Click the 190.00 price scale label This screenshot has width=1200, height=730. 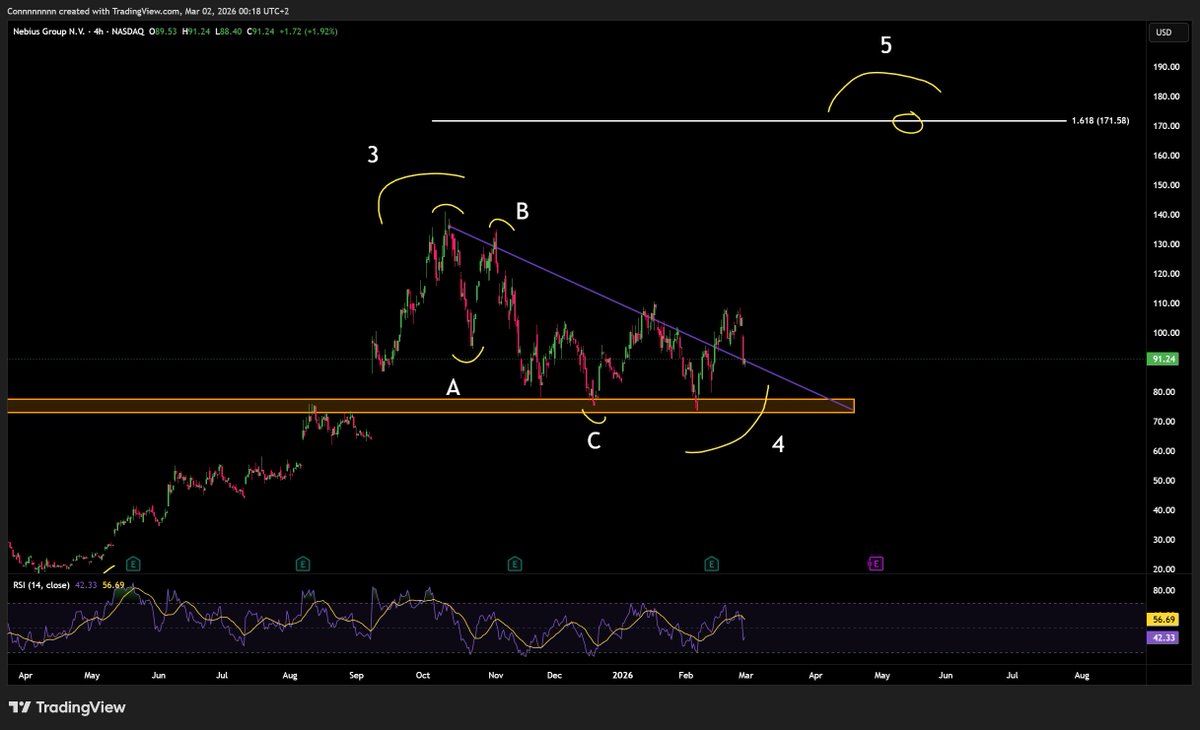(x=1165, y=68)
